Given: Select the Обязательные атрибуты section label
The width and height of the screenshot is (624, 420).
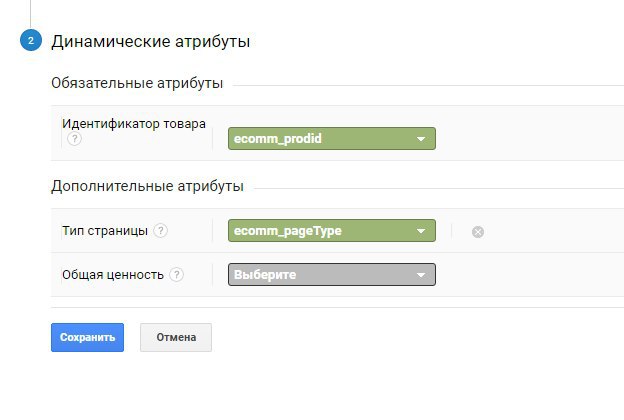Looking at the screenshot, I should (137, 83).
